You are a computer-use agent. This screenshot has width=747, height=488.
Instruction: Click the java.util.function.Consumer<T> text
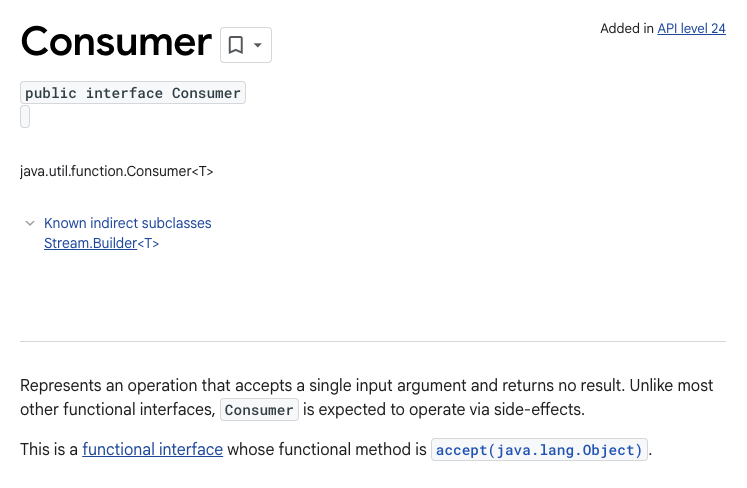[117, 171]
